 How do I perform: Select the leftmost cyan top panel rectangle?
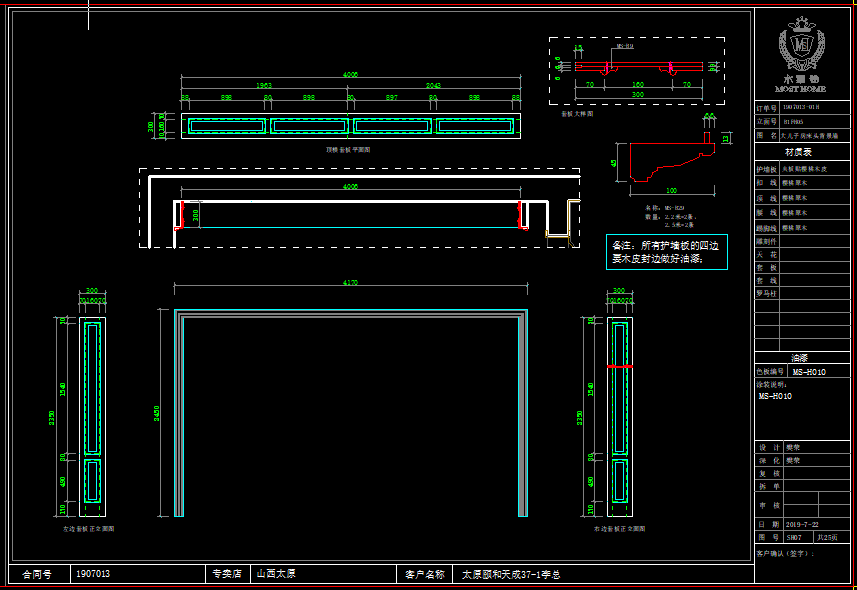point(225,125)
